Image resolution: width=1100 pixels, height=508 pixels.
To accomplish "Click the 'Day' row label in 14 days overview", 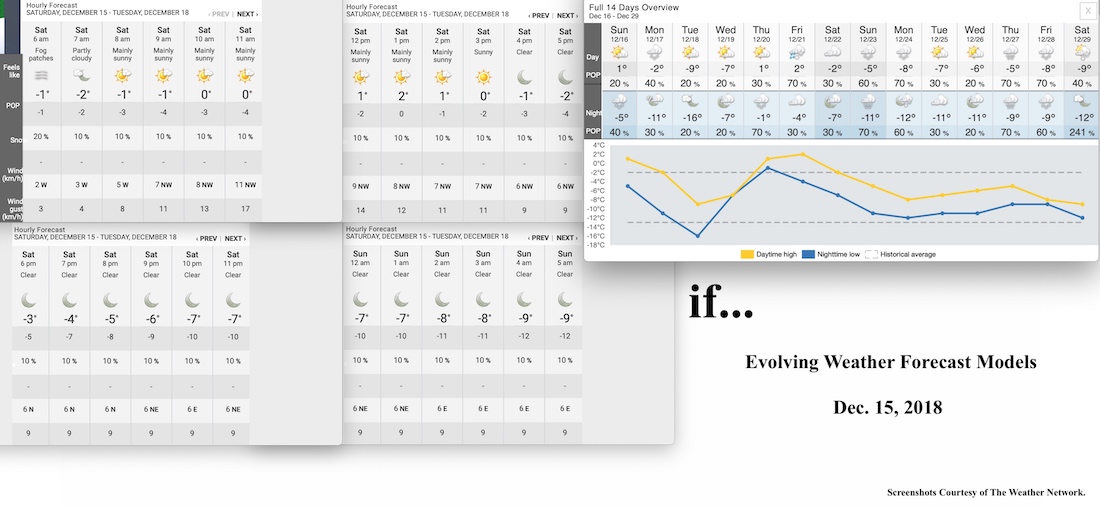I will click(x=593, y=57).
